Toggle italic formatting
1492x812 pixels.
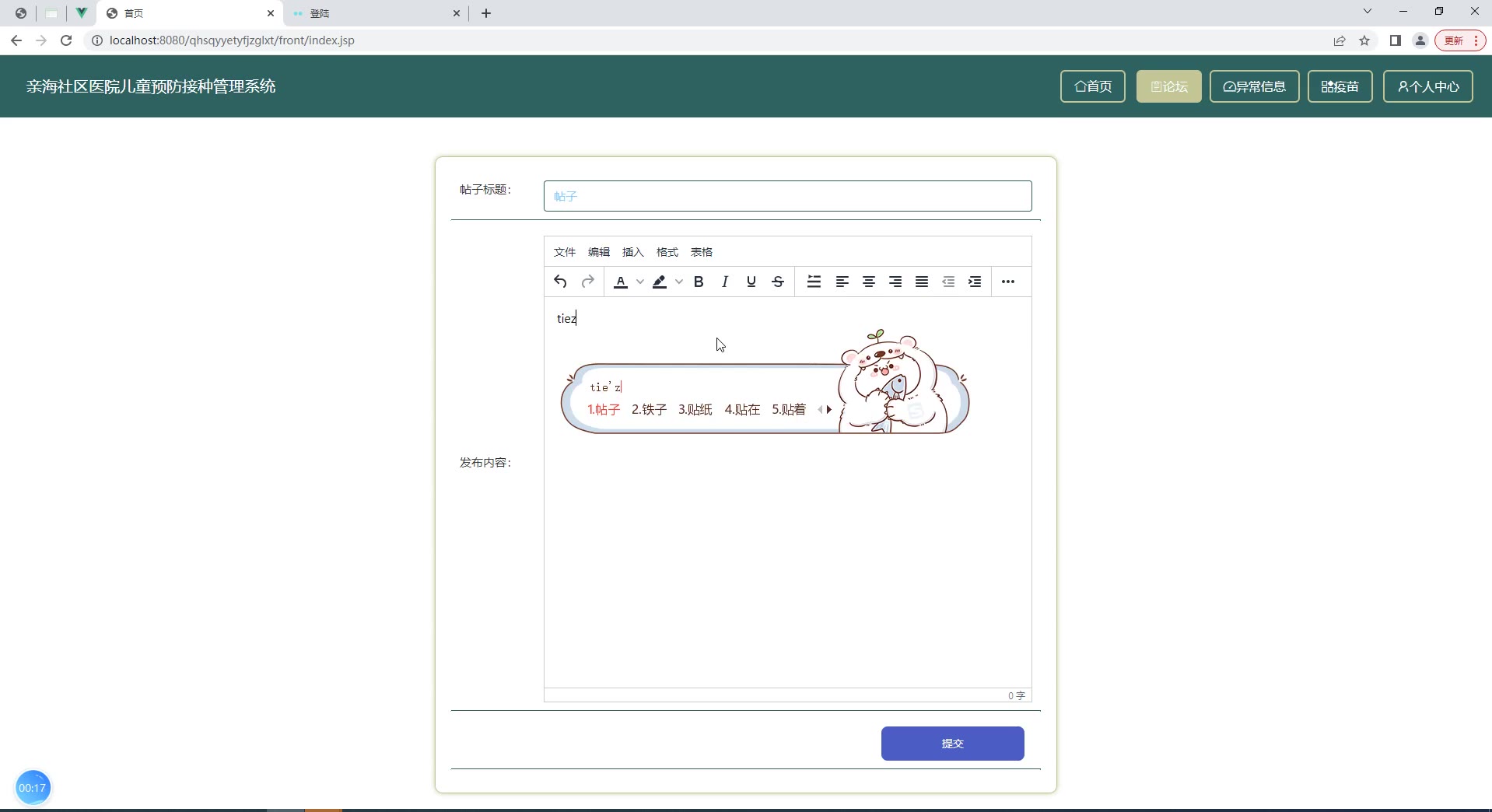pos(725,282)
